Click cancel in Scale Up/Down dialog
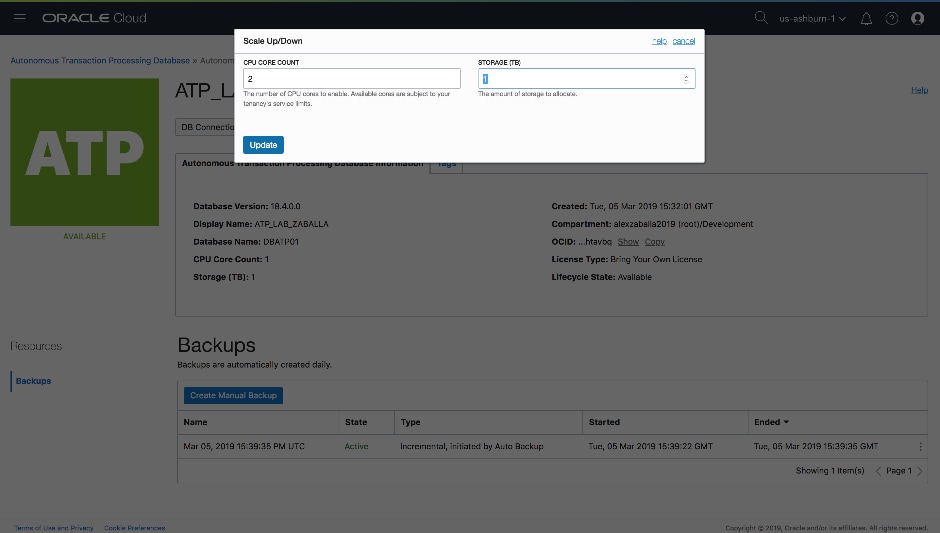 (684, 41)
